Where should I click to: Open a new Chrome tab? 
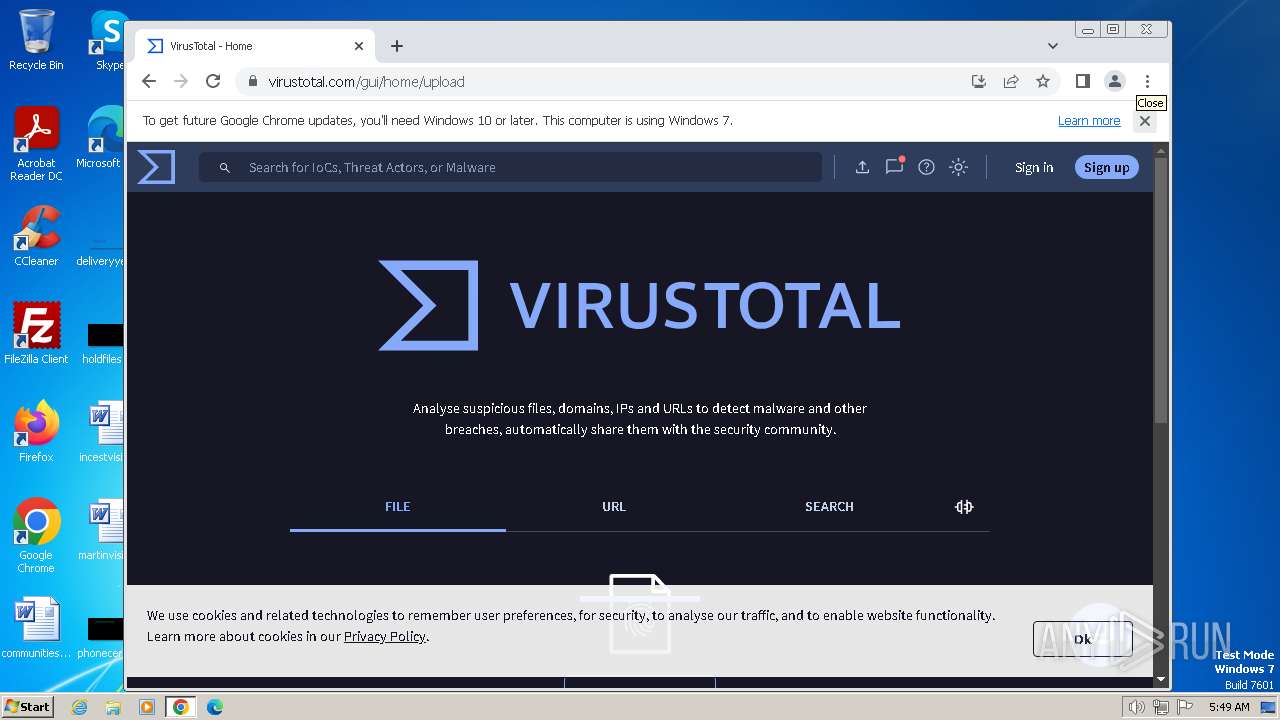(397, 46)
